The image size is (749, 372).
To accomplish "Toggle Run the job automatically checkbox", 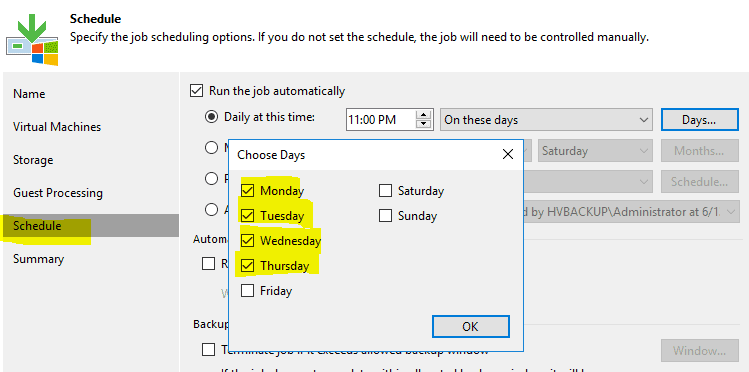I will pos(196,91).
